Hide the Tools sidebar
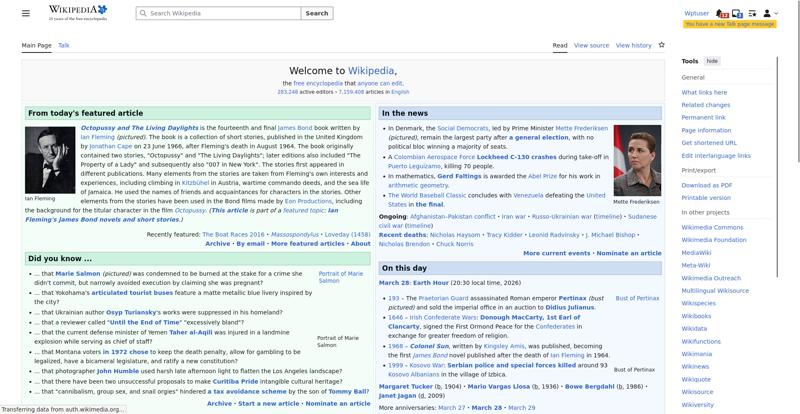800x414 pixels. click(x=712, y=61)
